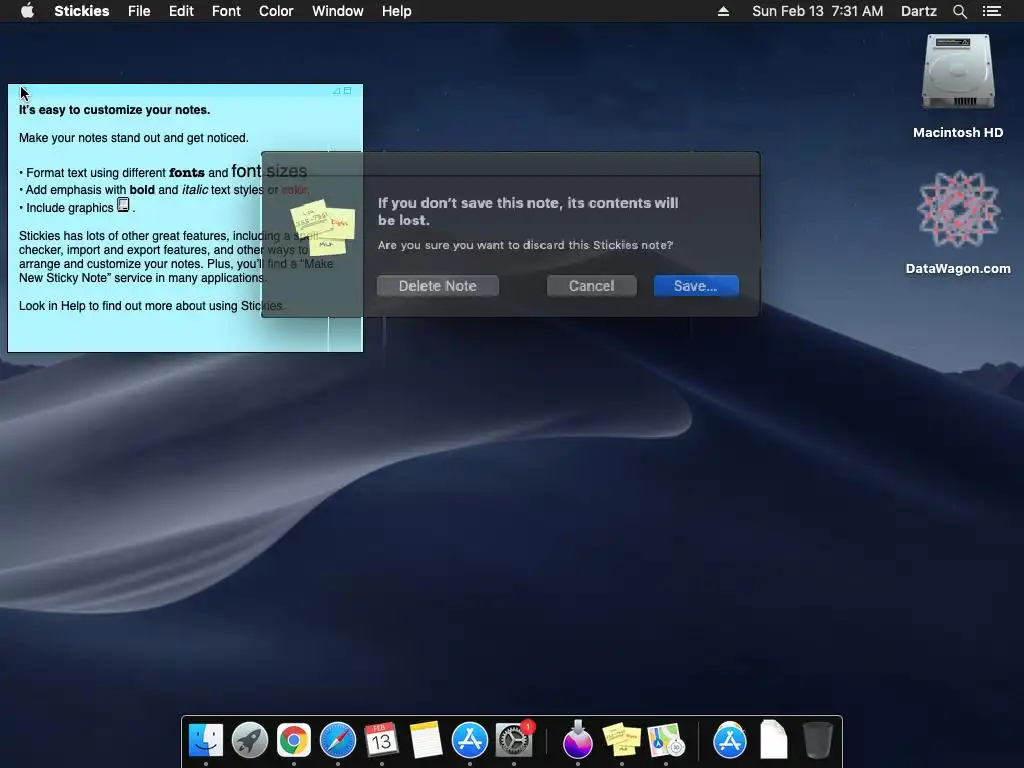
Task: Click 'Make your notes stand out' line
Action: tap(133, 138)
